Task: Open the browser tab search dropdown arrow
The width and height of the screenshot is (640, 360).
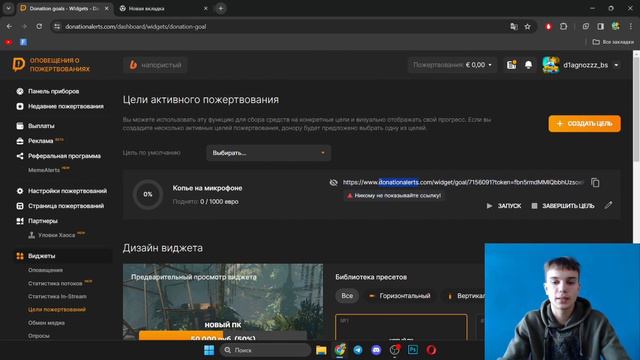Action: 8,8
